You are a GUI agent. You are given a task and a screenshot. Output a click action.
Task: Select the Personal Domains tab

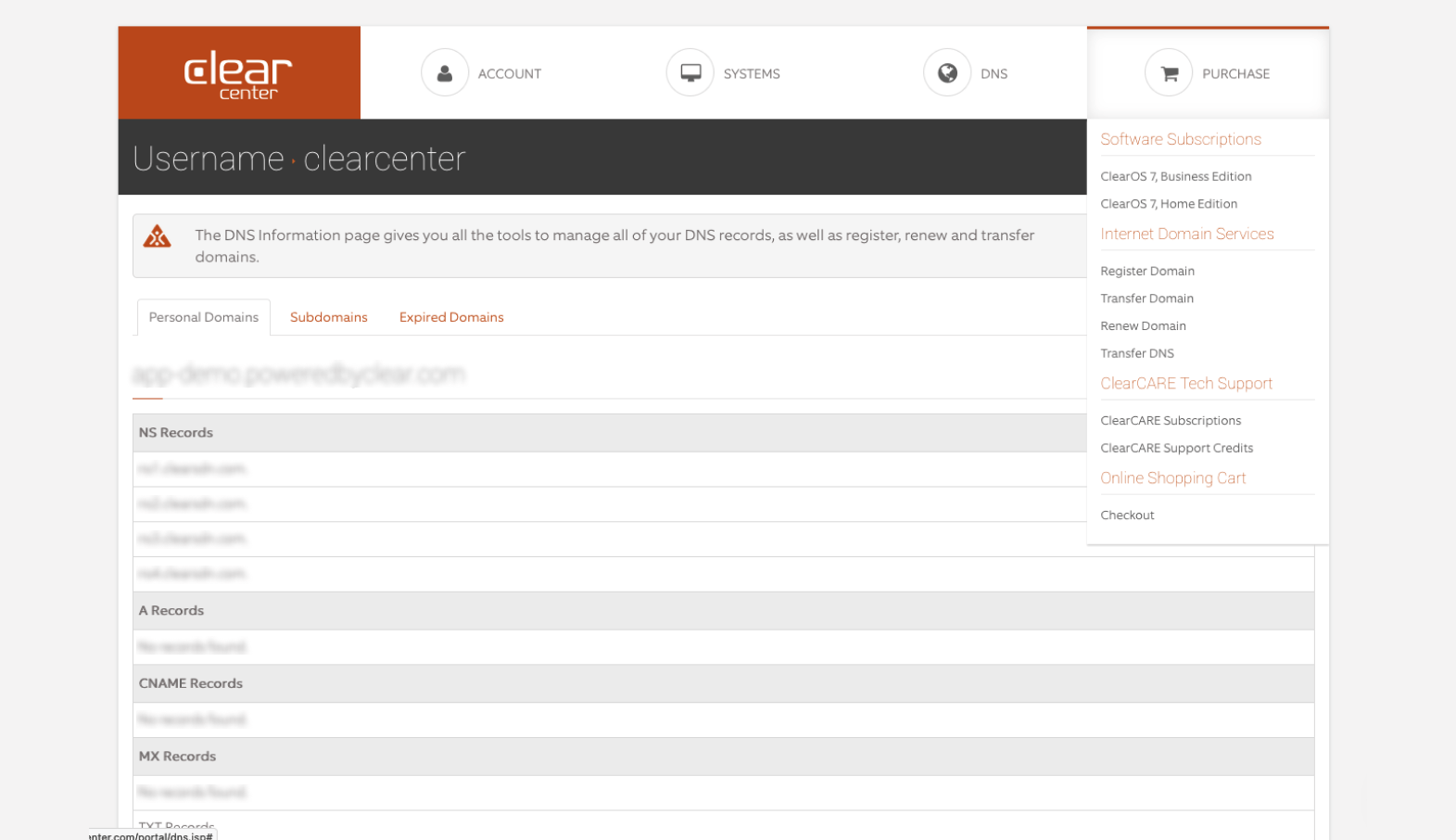[x=204, y=317]
